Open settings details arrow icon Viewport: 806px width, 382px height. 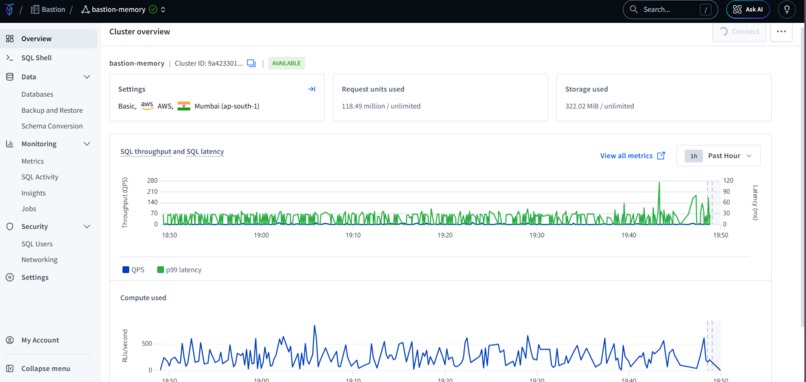tap(312, 89)
